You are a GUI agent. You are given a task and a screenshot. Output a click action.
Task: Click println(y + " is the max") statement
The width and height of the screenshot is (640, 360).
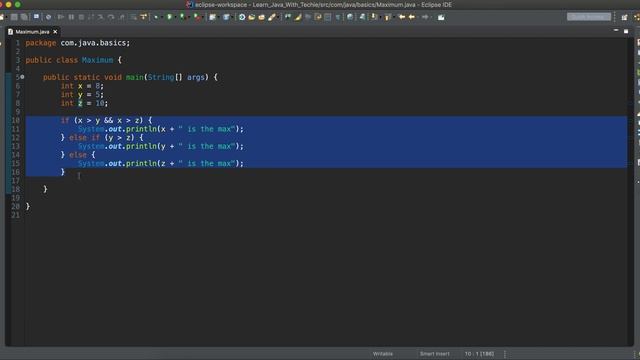(160, 146)
